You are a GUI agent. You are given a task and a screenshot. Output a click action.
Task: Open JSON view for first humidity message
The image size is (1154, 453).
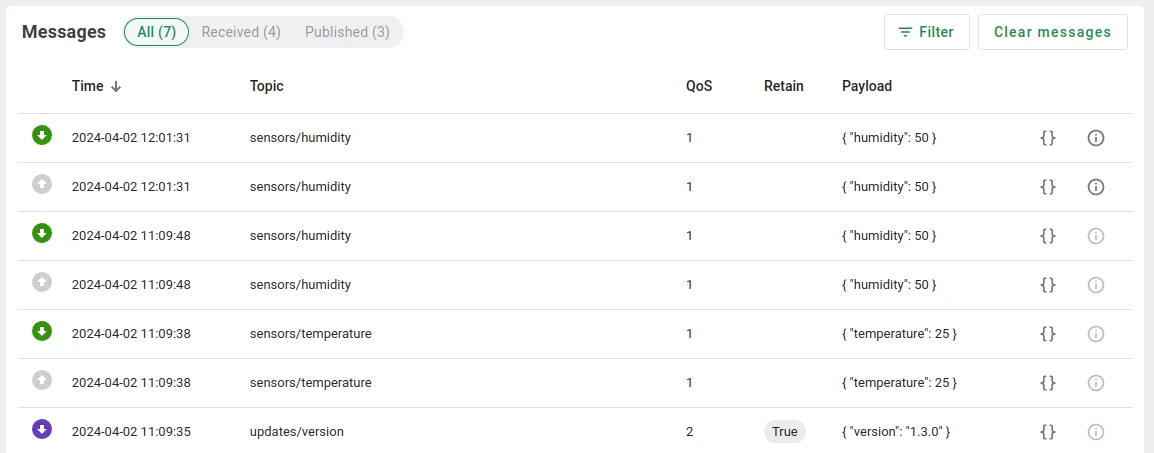1048,138
